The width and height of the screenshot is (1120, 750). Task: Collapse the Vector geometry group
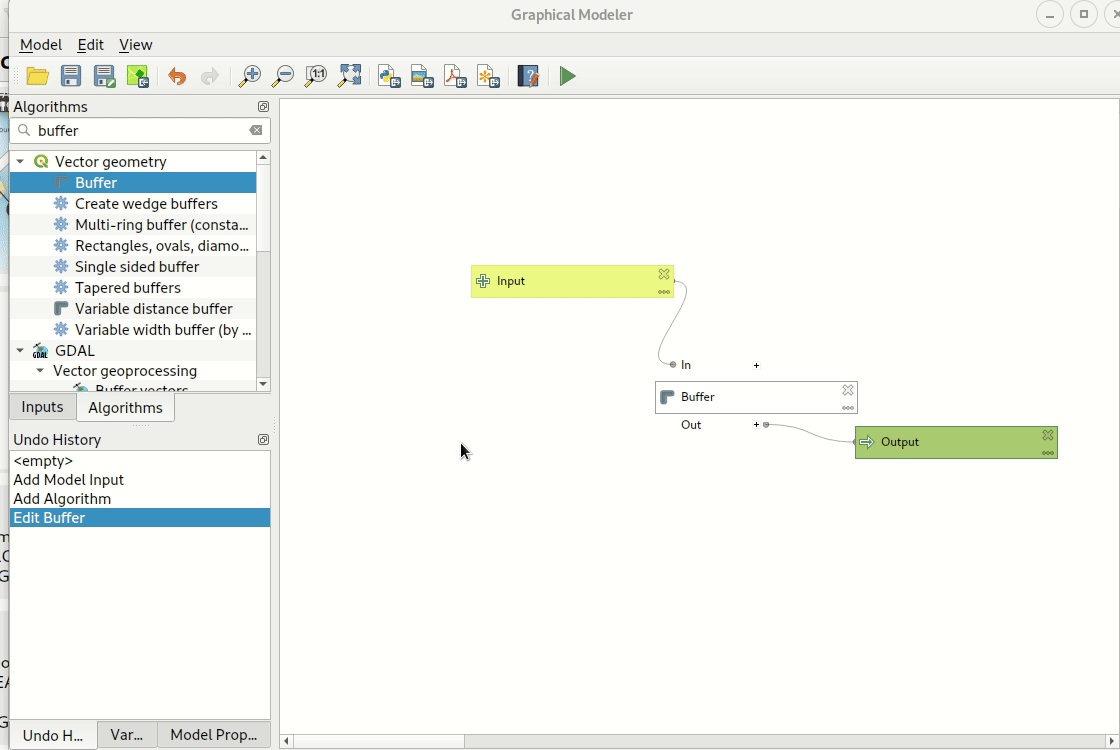[x=20, y=161]
